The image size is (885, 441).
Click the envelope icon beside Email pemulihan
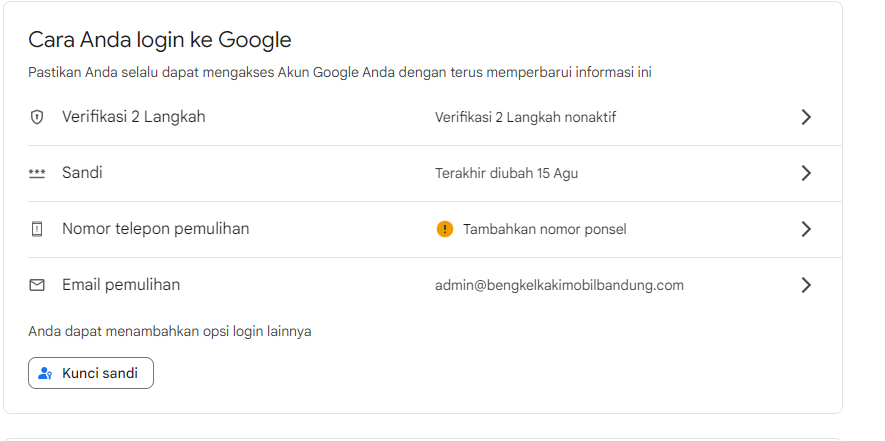point(37,285)
